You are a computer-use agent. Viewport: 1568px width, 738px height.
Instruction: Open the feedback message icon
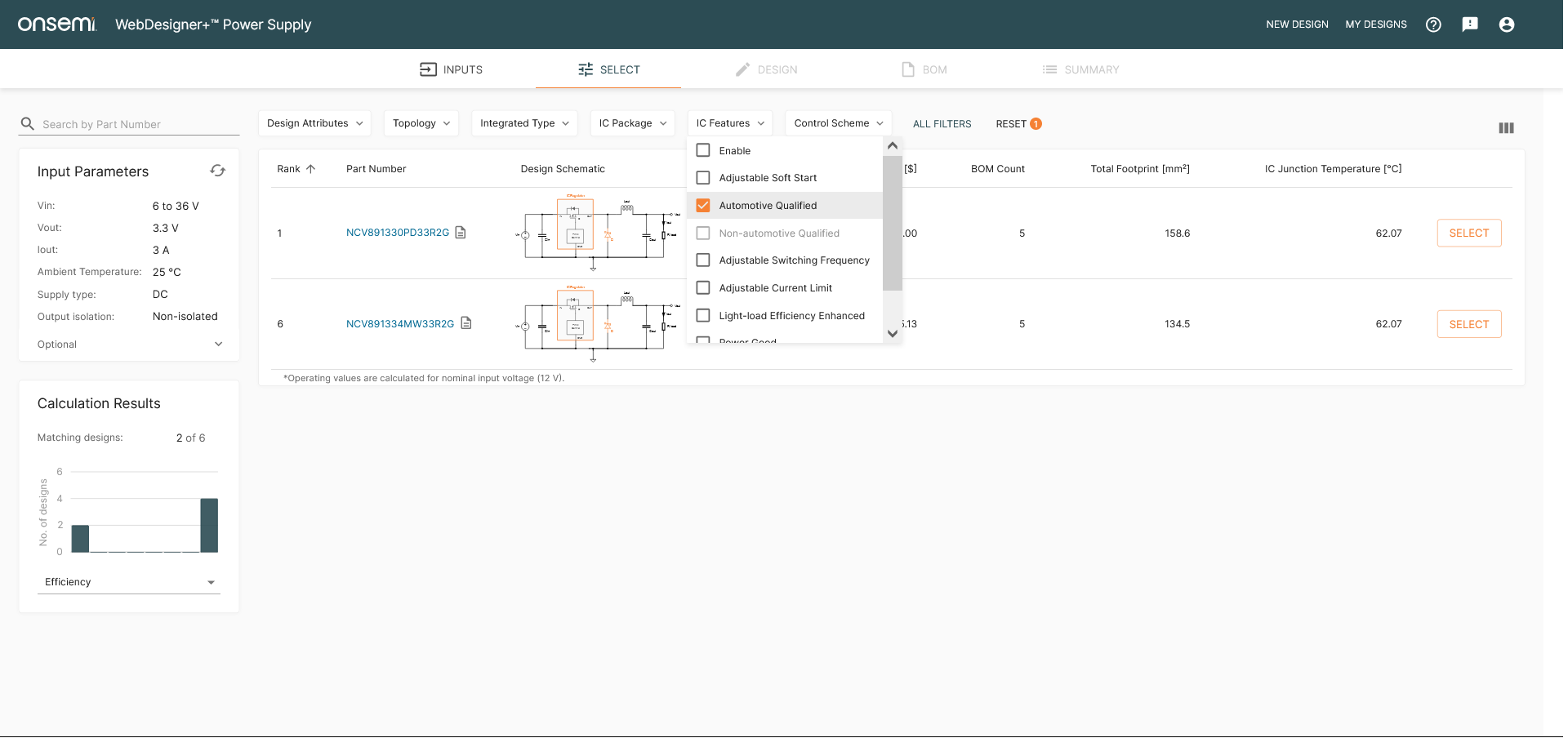[x=1470, y=24]
